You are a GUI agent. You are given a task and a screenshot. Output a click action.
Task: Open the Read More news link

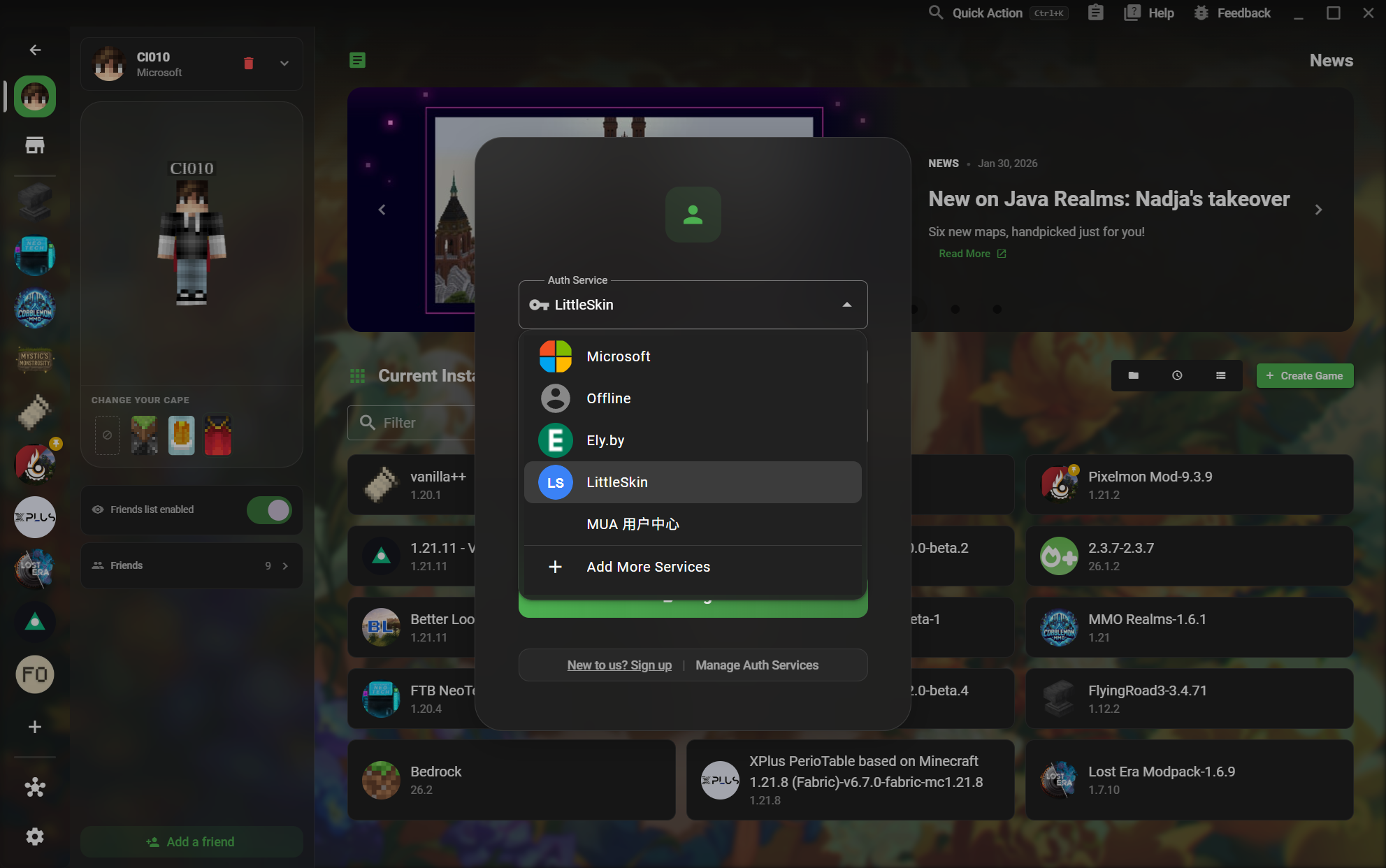coord(972,254)
